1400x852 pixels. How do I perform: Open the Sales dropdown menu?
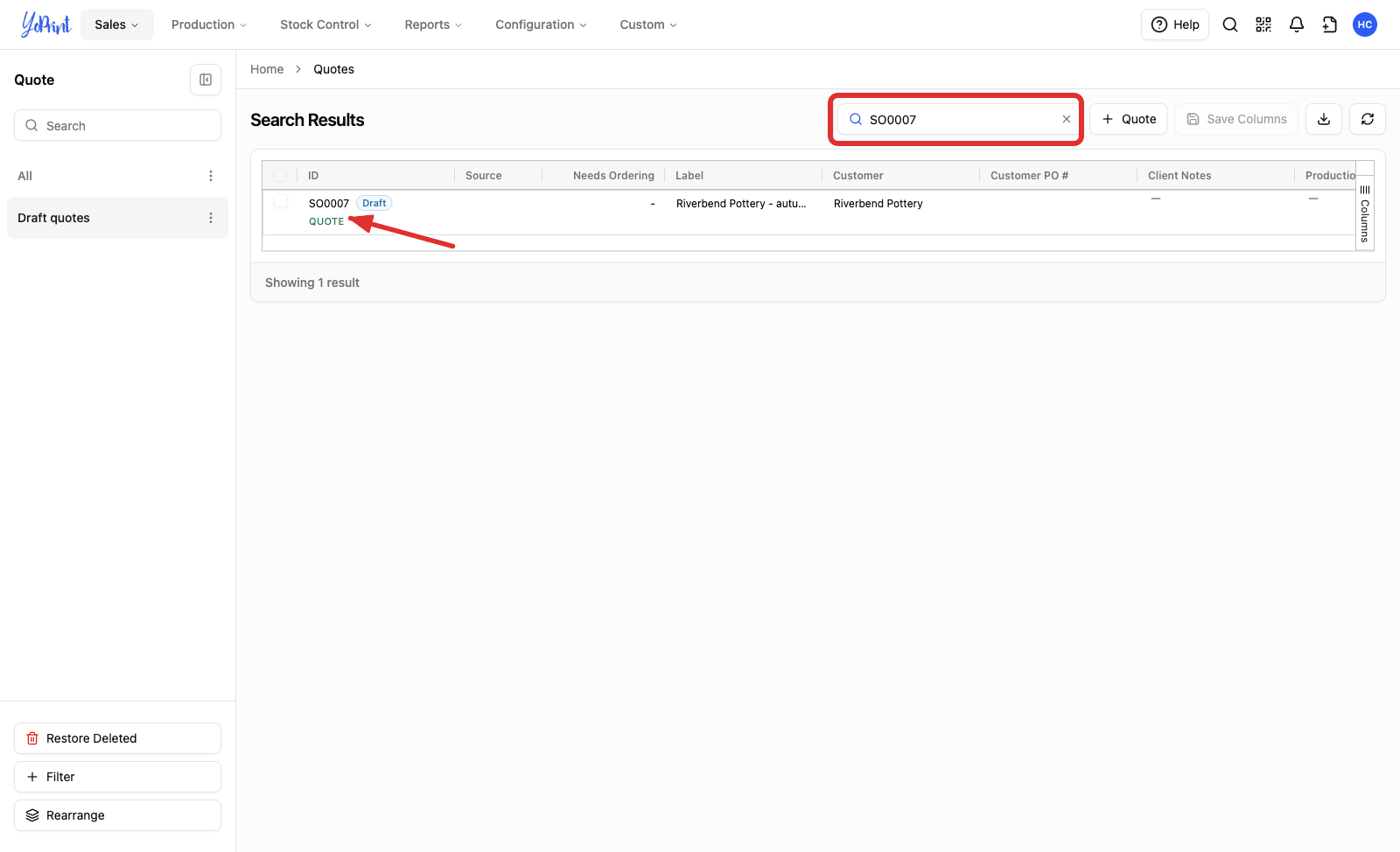(x=117, y=24)
